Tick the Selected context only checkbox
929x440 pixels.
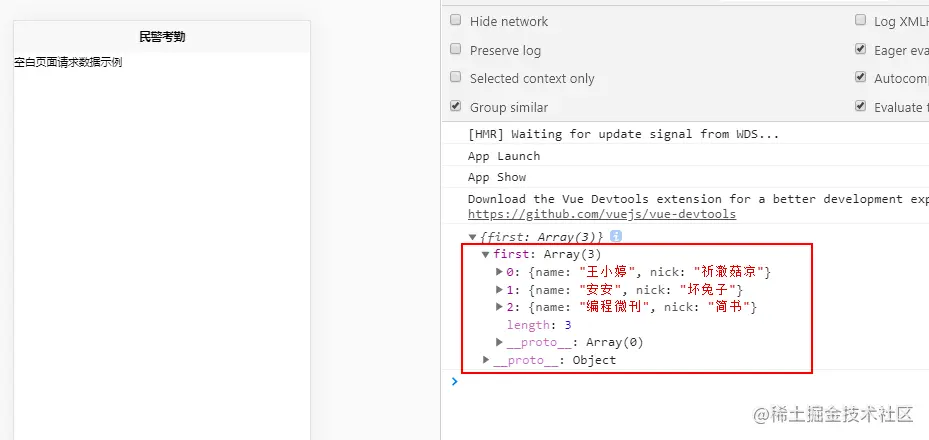[x=455, y=77]
